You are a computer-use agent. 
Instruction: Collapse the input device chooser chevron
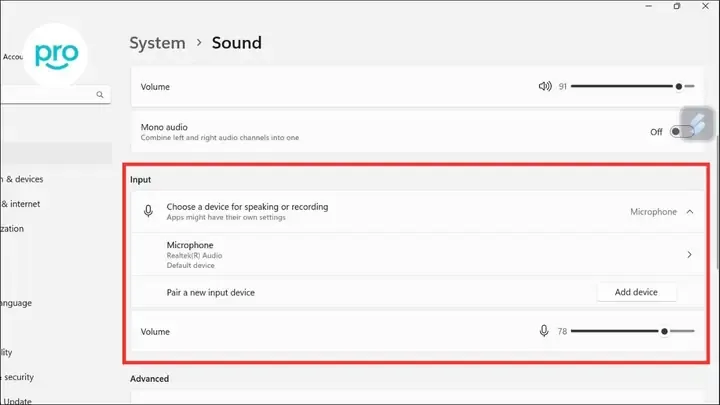[x=690, y=212]
